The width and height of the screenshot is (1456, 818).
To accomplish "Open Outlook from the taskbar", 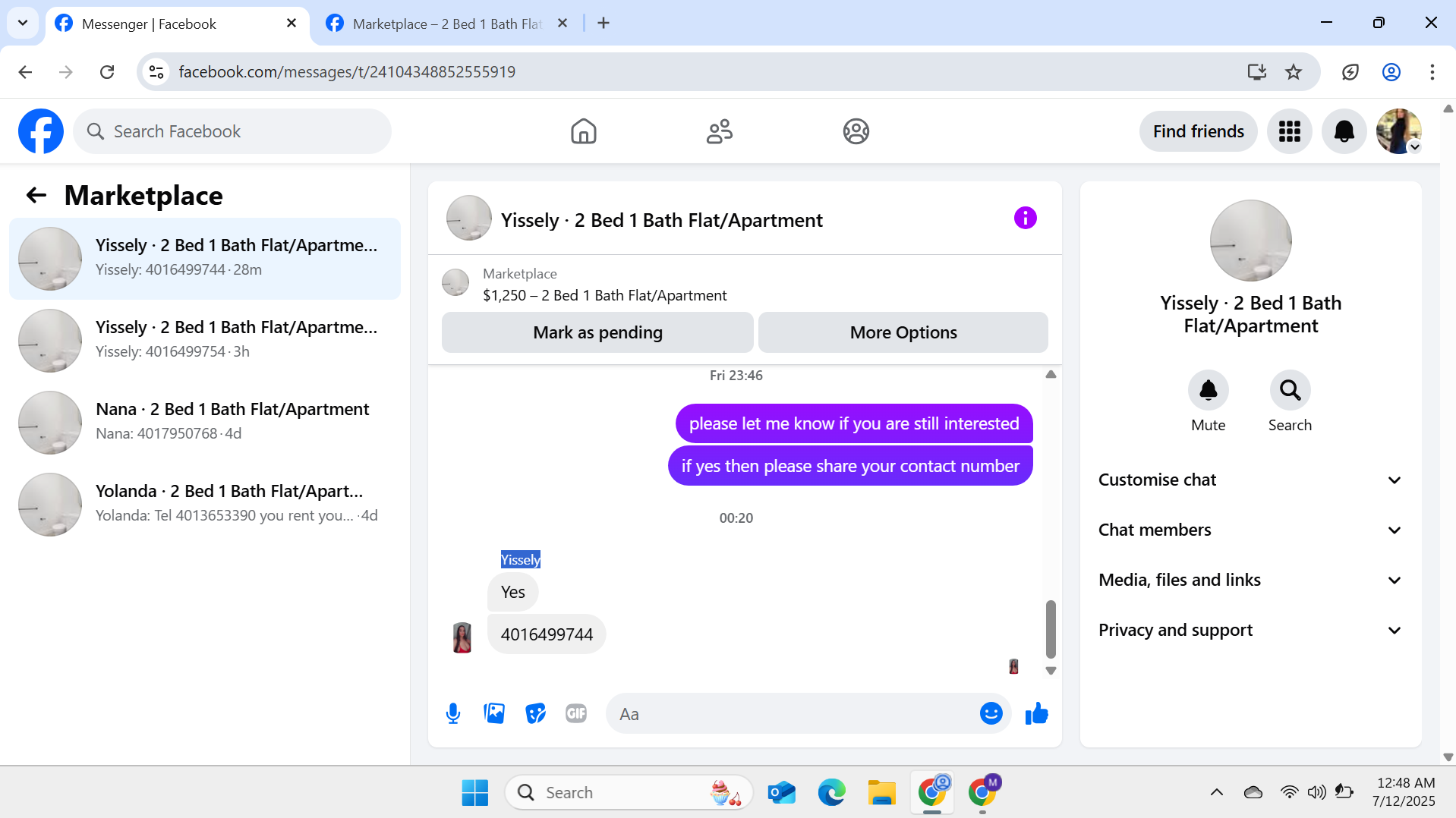I will [x=781, y=793].
